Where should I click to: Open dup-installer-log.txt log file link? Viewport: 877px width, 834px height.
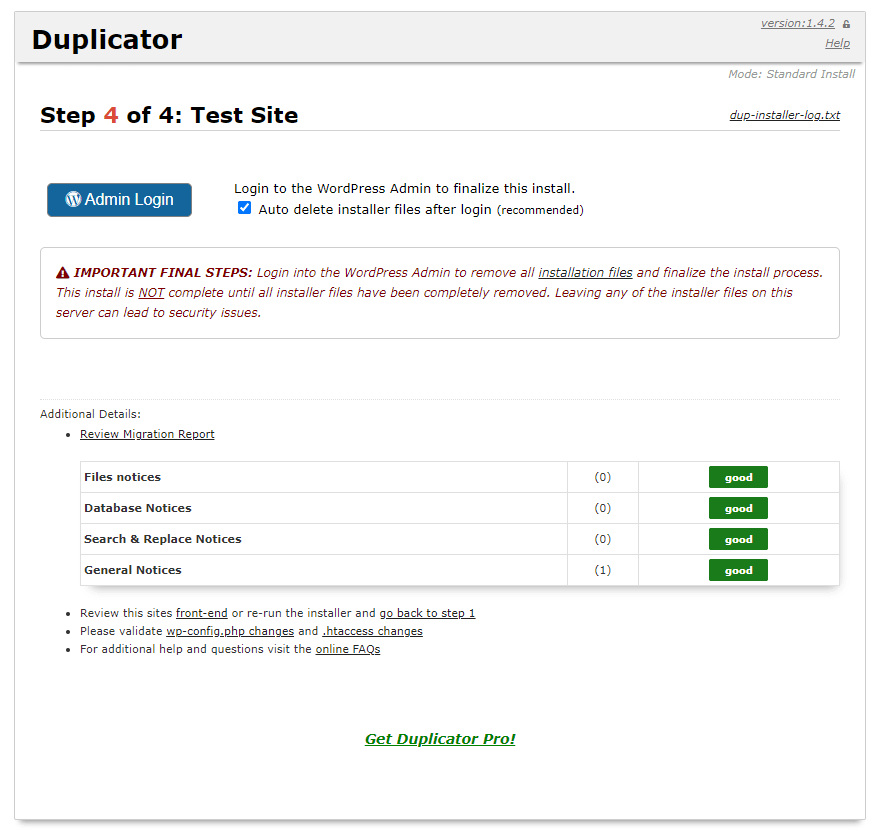pos(784,115)
